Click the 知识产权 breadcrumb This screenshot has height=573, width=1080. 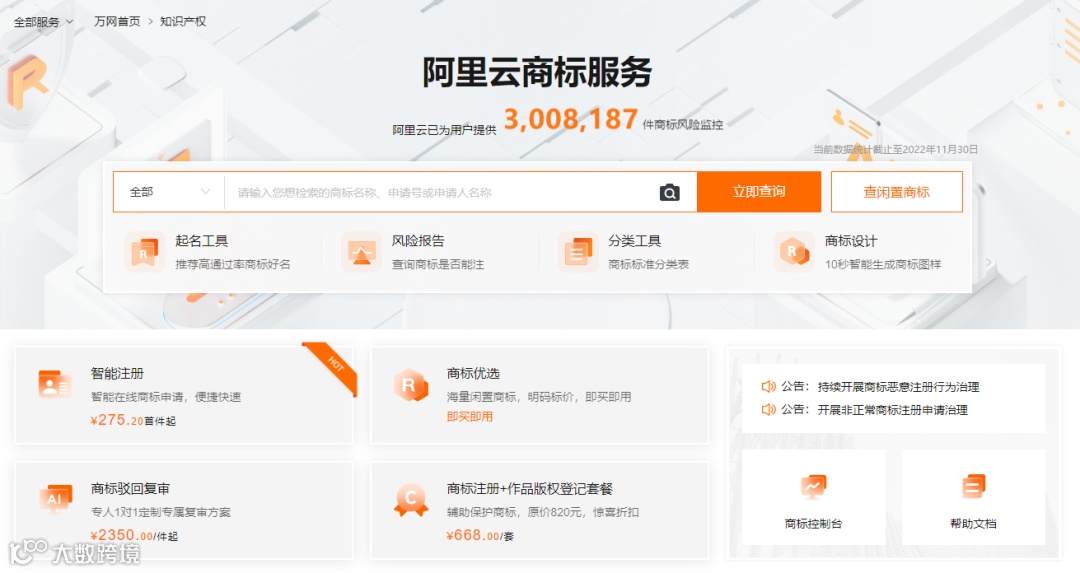183,21
